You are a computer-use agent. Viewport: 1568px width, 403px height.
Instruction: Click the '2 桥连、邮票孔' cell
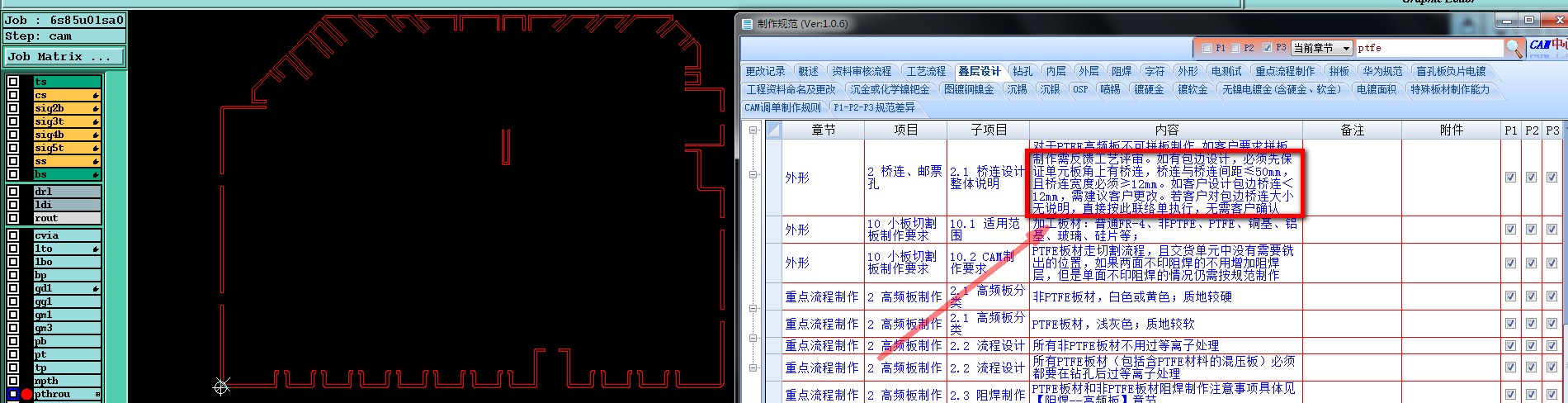point(905,178)
